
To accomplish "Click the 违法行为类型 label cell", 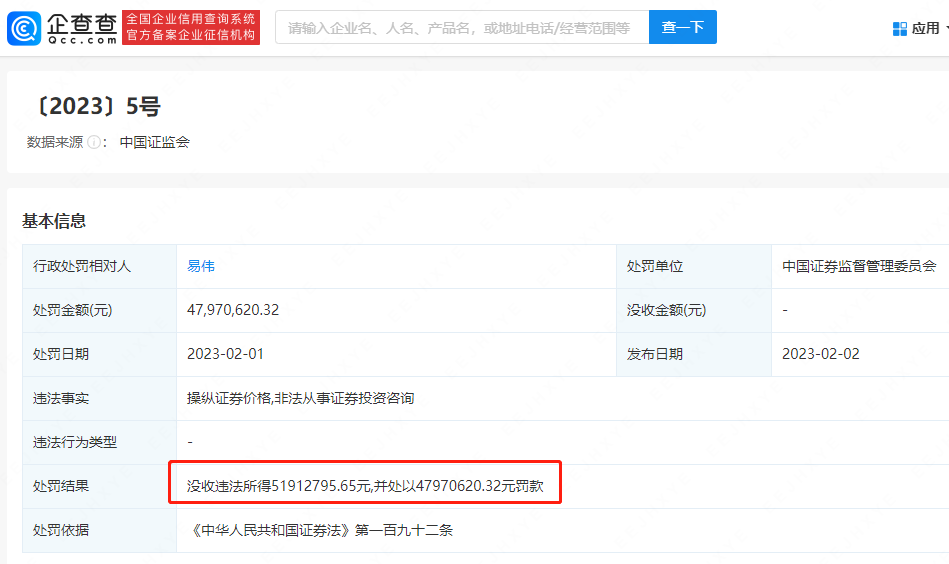I will (x=99, y=442).
